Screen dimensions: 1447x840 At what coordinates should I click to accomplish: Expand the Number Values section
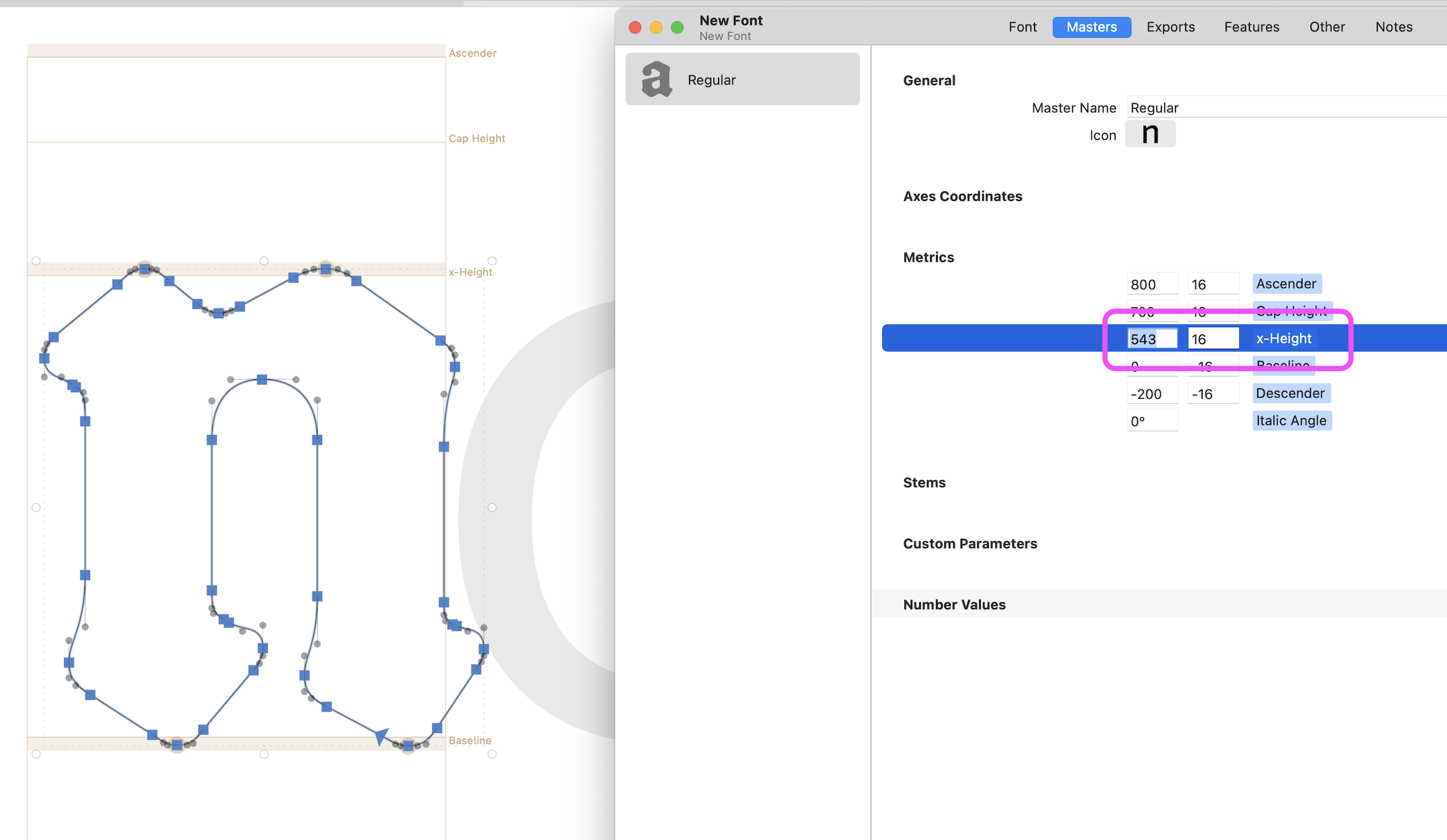point(954,604)
